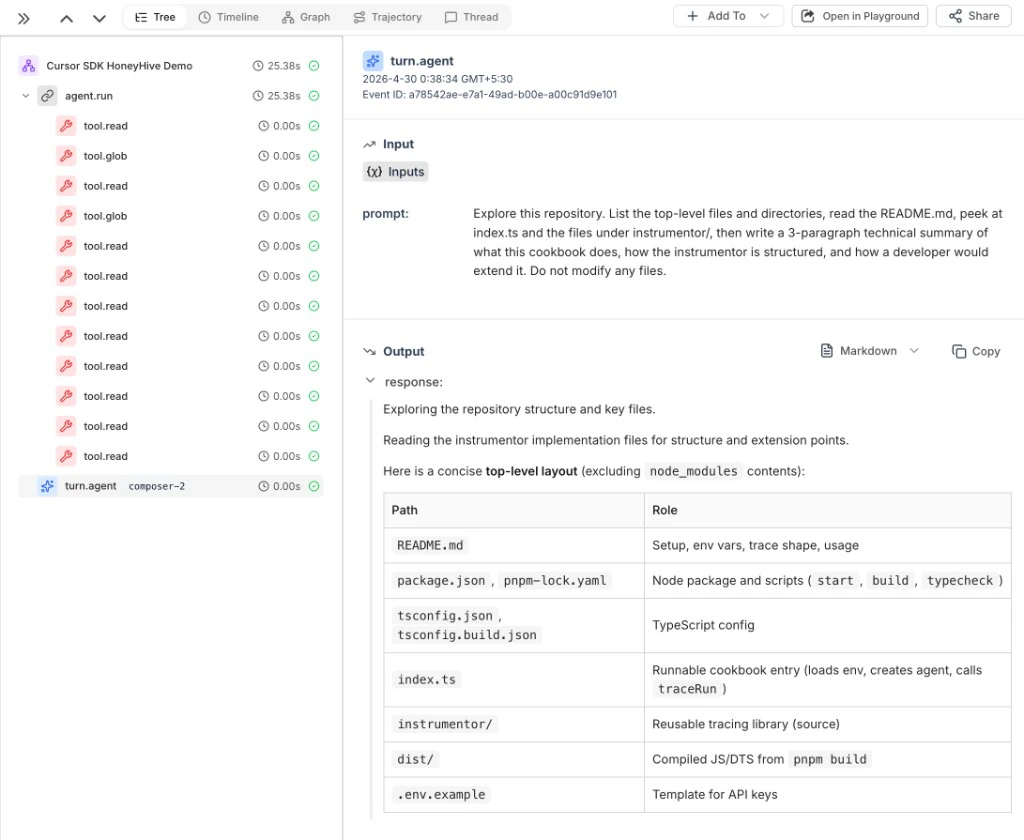The height and width of the screenshot is (840, 1024).
Task: Open the Trajectory tab
Action: (387, 17)
